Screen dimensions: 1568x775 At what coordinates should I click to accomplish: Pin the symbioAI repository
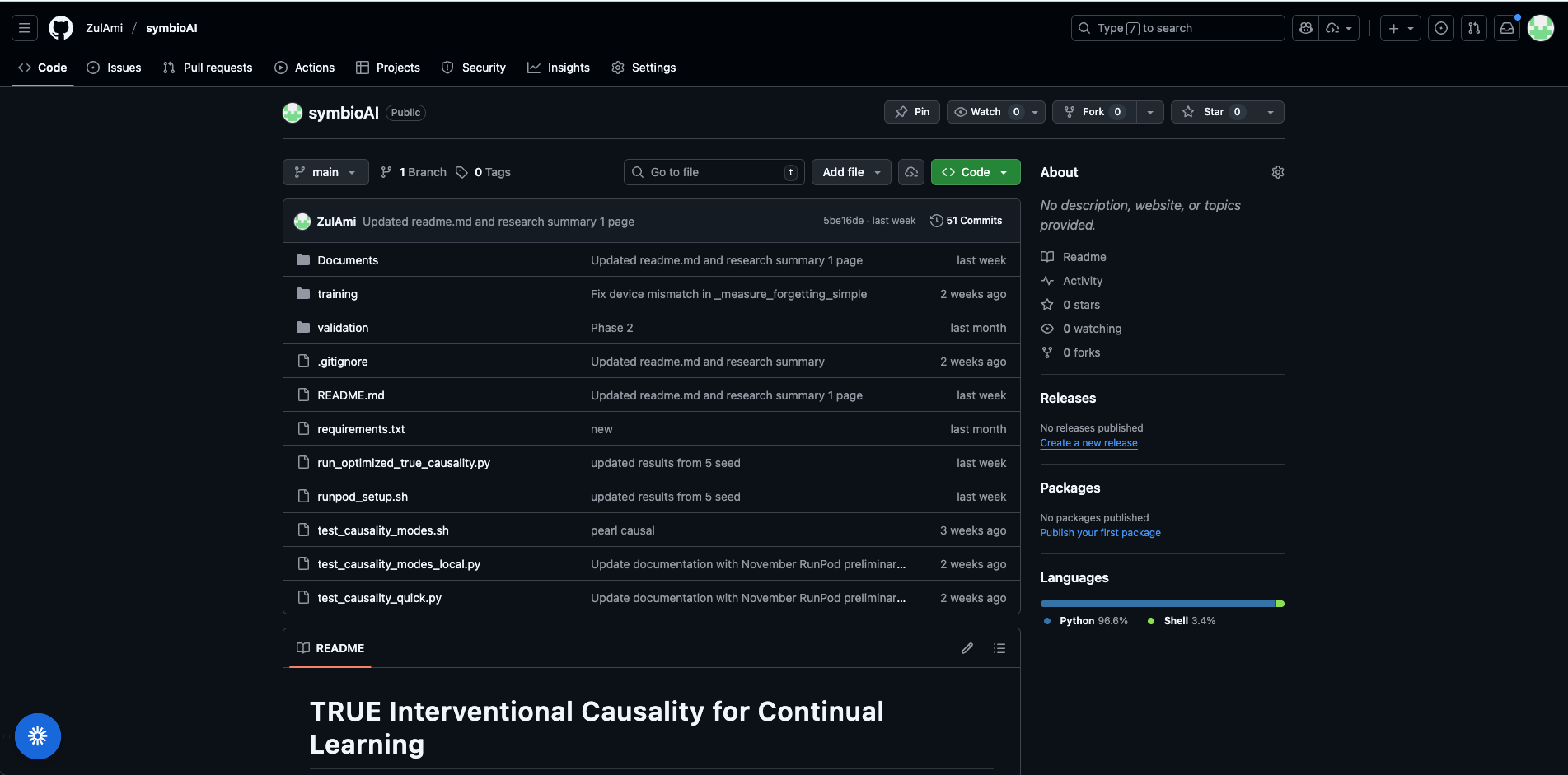[x=912, y=112]
